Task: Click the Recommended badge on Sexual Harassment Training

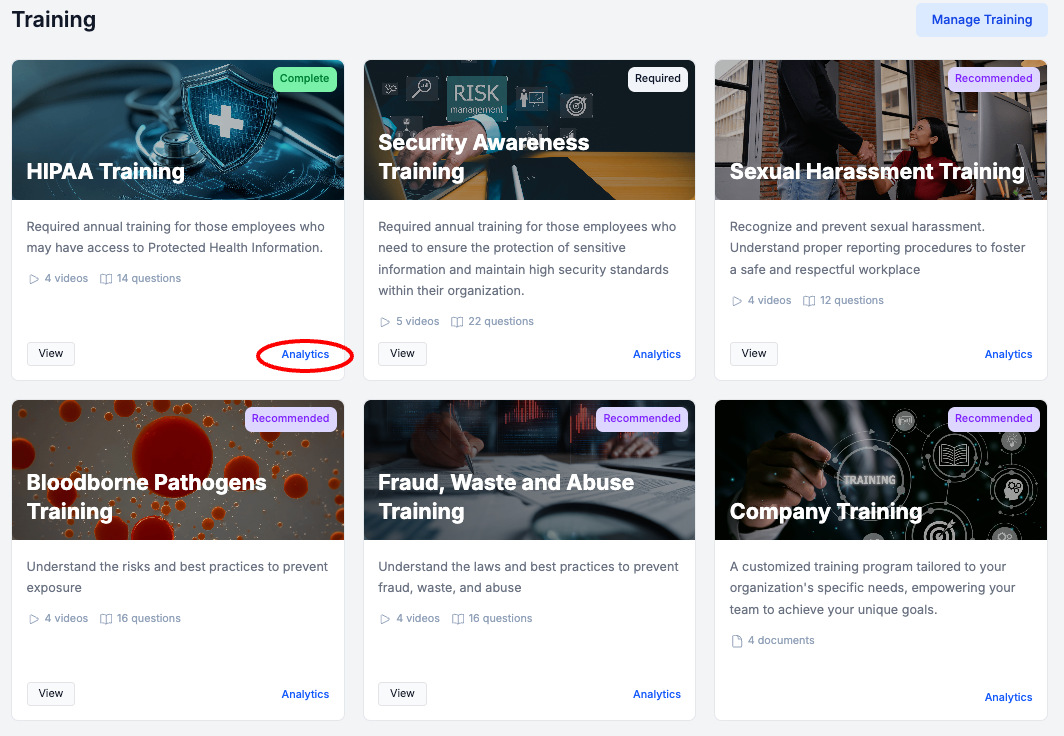Action: 993,79
